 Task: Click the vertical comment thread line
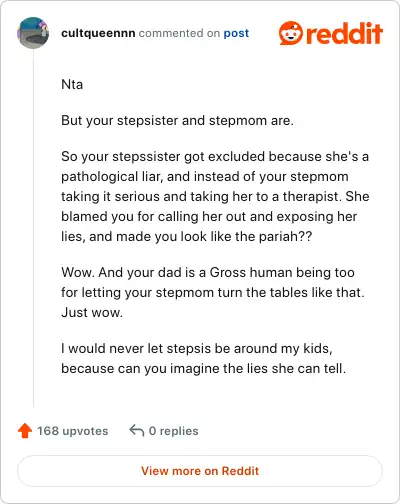click(33, 228)
